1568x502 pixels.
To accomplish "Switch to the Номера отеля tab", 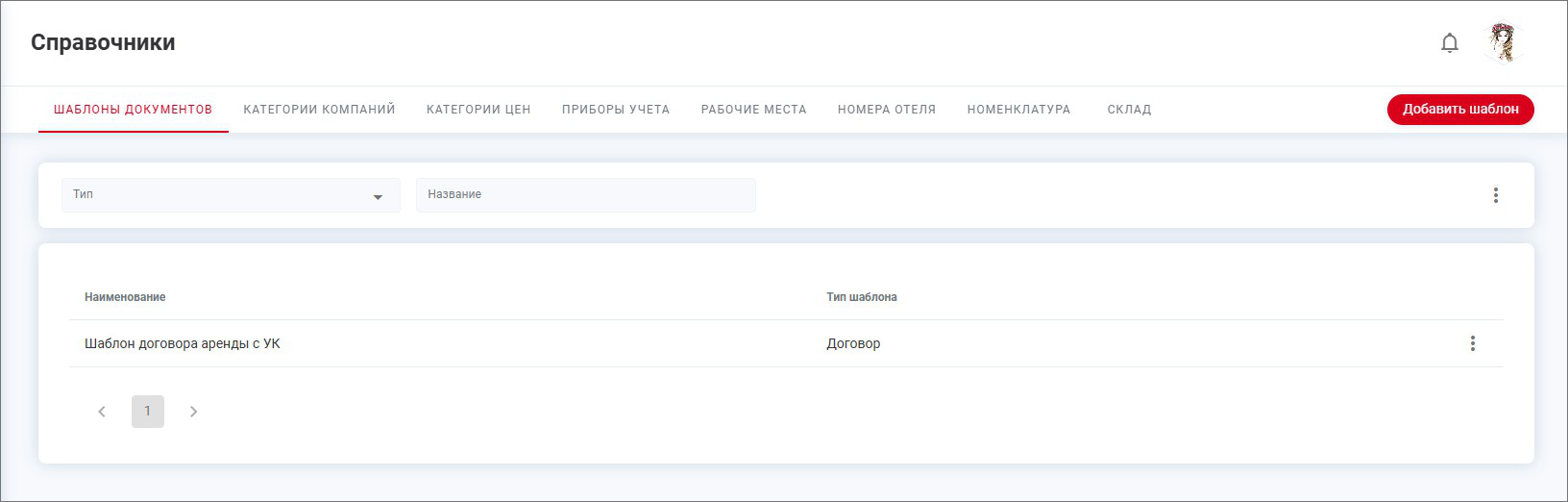I will point(886,110).
